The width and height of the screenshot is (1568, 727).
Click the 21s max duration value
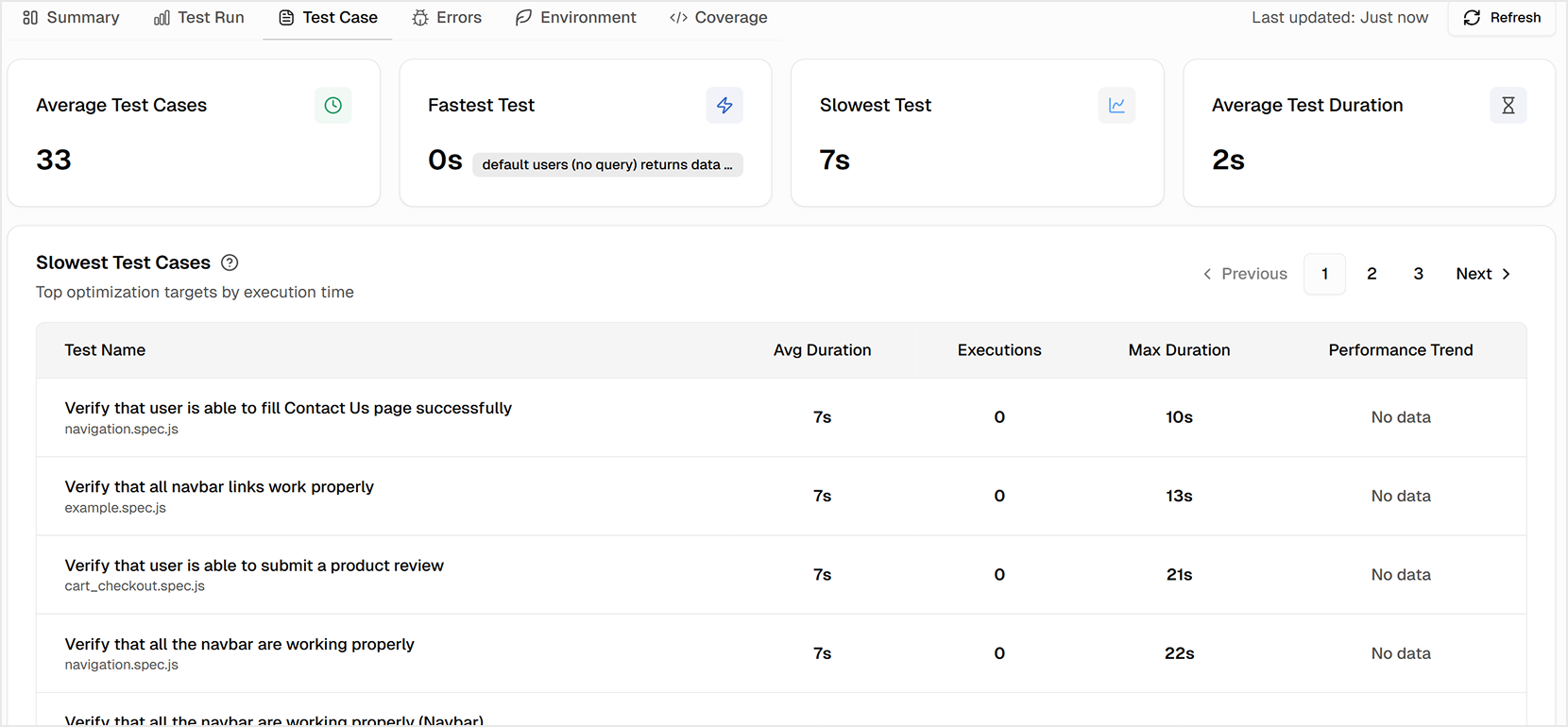click(x=1179, y=574)
